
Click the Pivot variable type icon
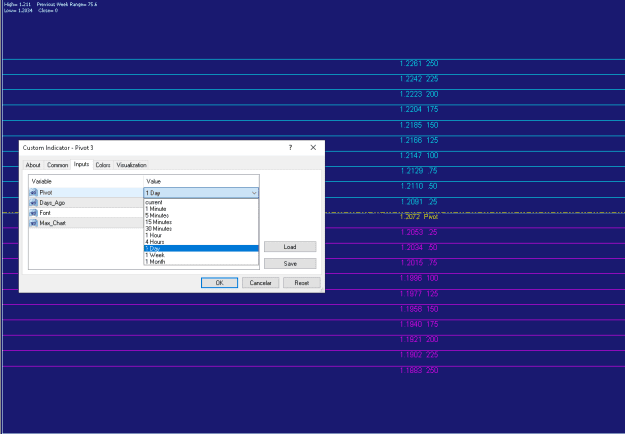(x=33, y=192)
